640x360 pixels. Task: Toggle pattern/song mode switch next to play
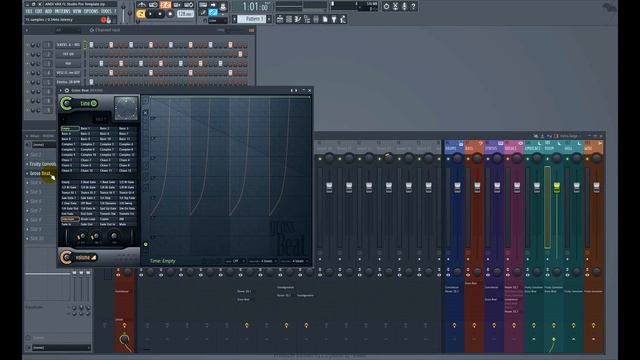[x=140, y=13]
